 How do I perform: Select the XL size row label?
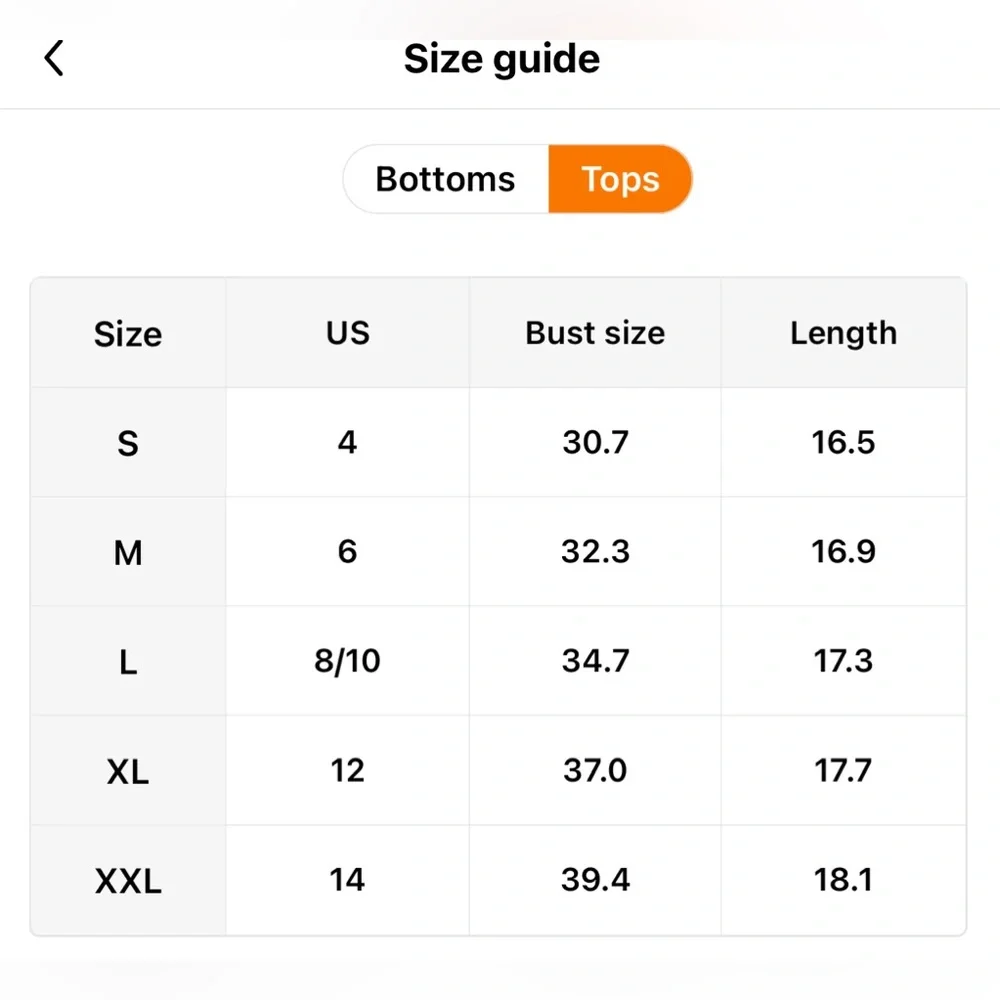coord(128,772)
